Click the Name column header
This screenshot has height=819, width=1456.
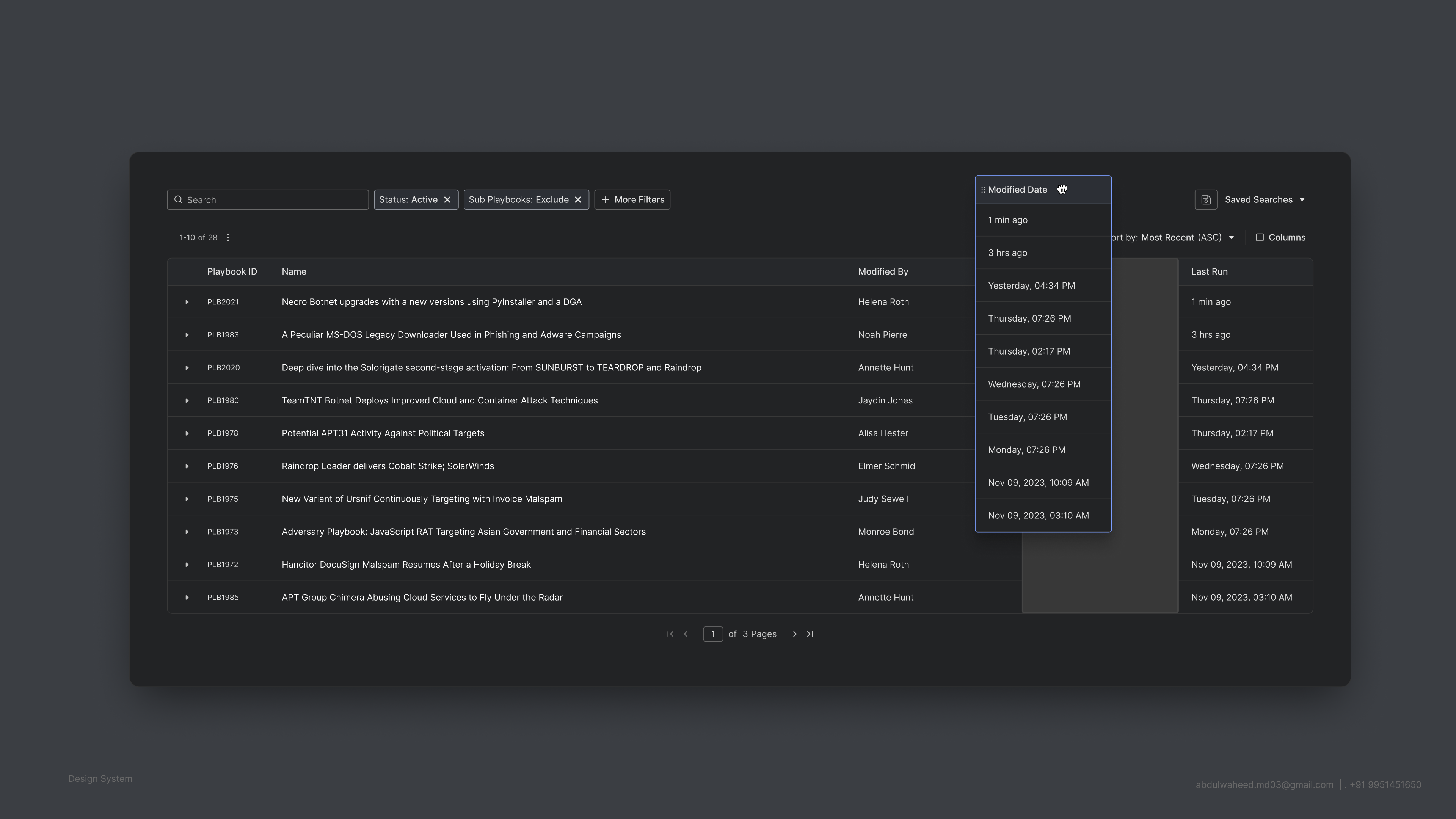(x=294, y=272)
